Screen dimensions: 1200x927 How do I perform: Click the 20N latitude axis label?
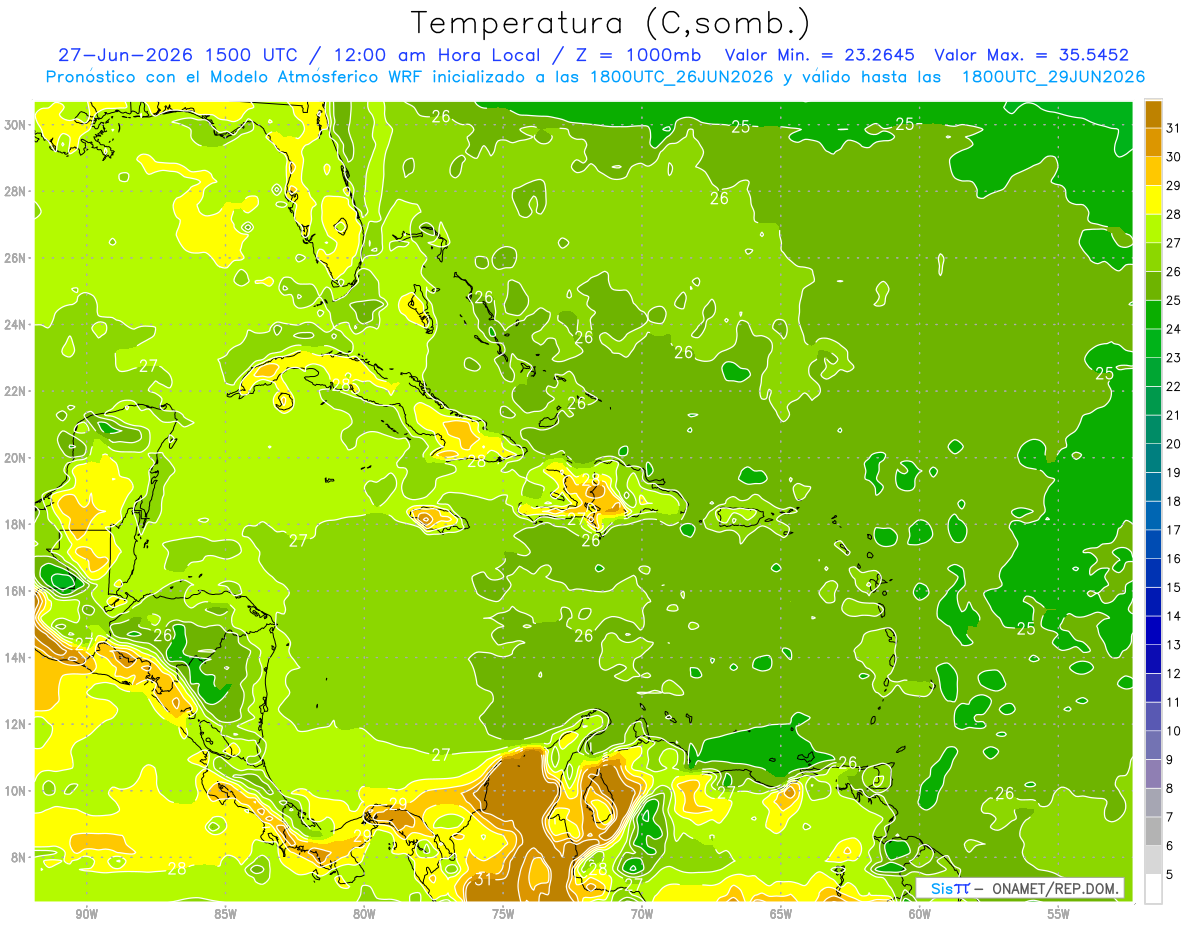(x=16, y=458)
